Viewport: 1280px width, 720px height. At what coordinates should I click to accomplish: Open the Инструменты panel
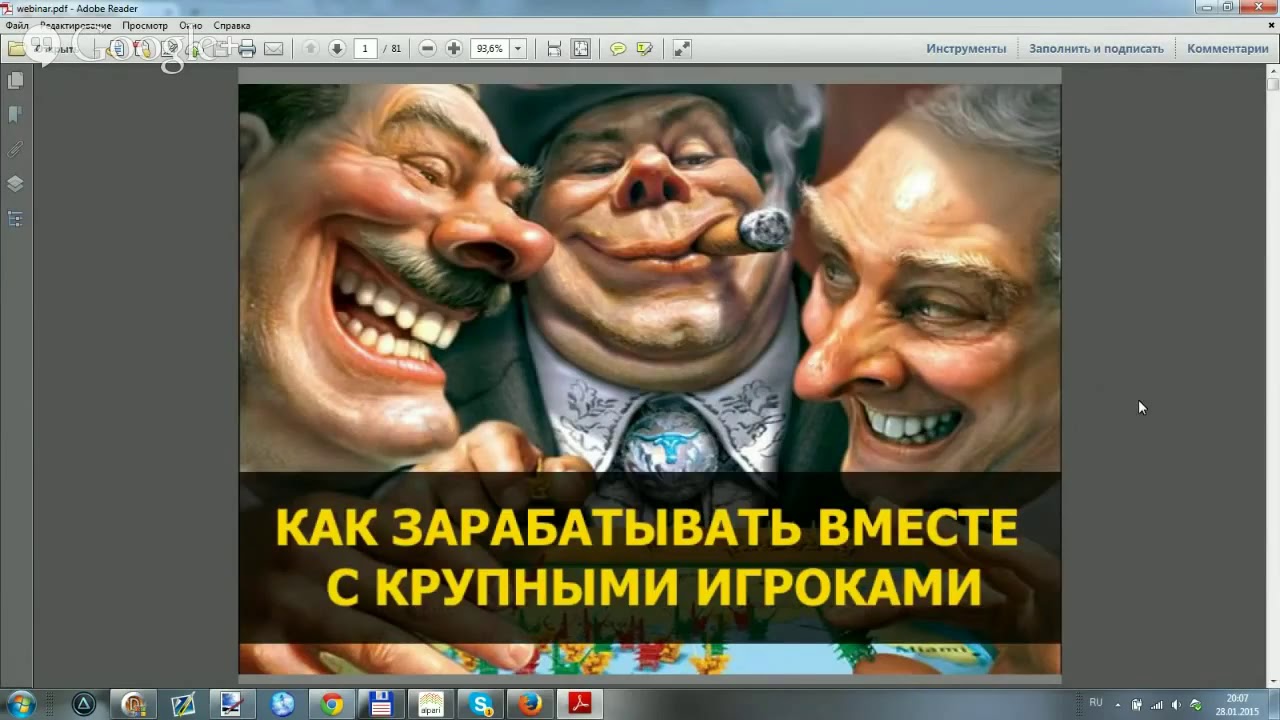click(966, 48)
